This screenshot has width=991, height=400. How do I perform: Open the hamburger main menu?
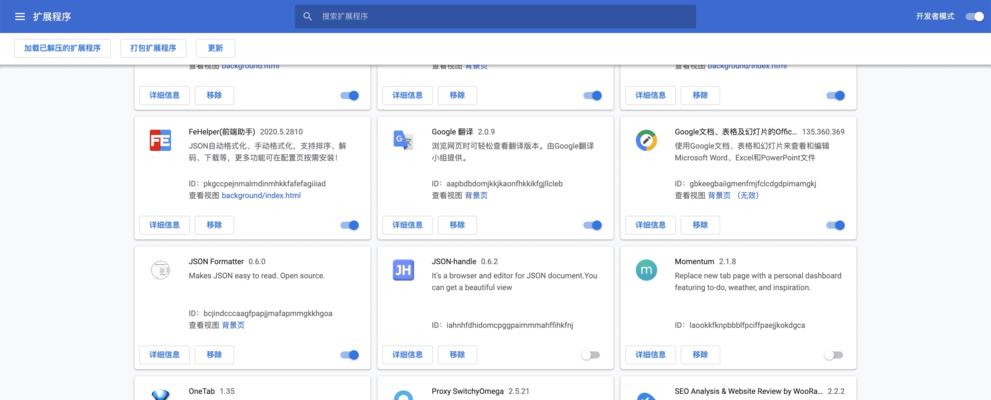click(x=20, y=16)
